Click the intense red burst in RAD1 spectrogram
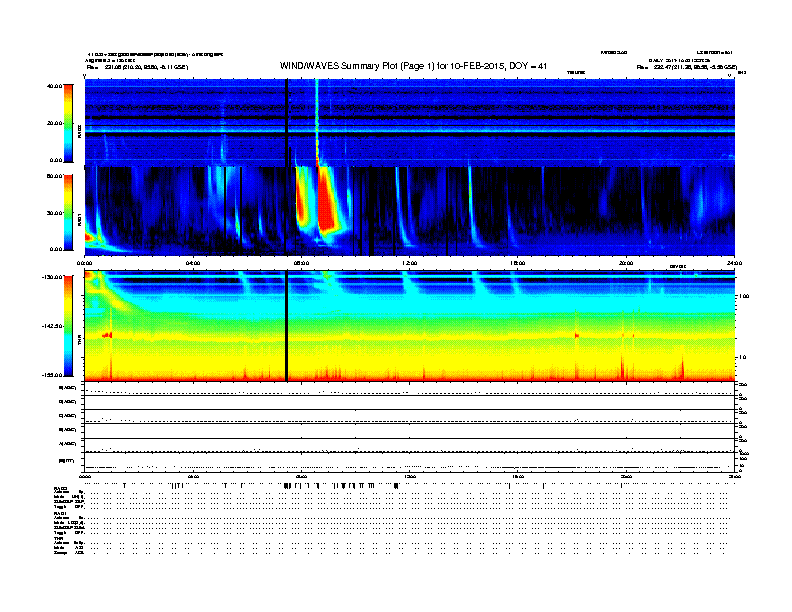Image resolution: width=792 pixels, height=612 pixels. [327, 199]
